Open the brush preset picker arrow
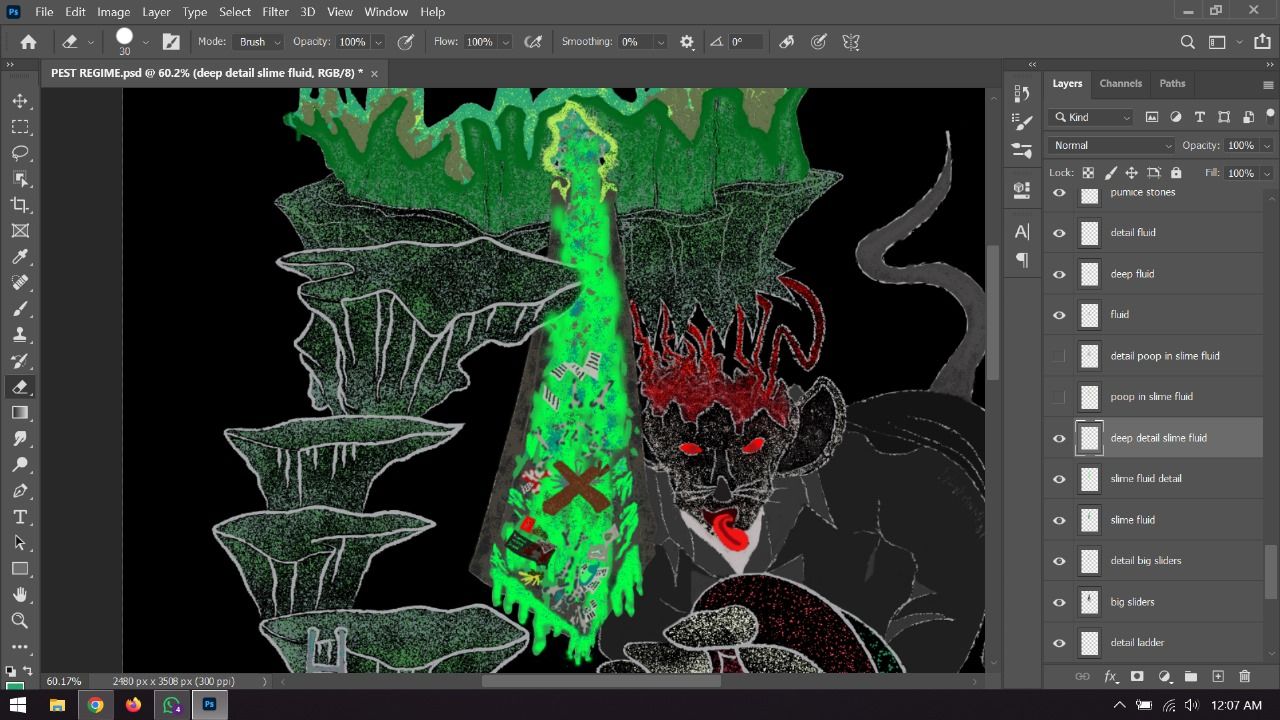Viewport: 1280px width, 720px height. [x=145, y=42]
